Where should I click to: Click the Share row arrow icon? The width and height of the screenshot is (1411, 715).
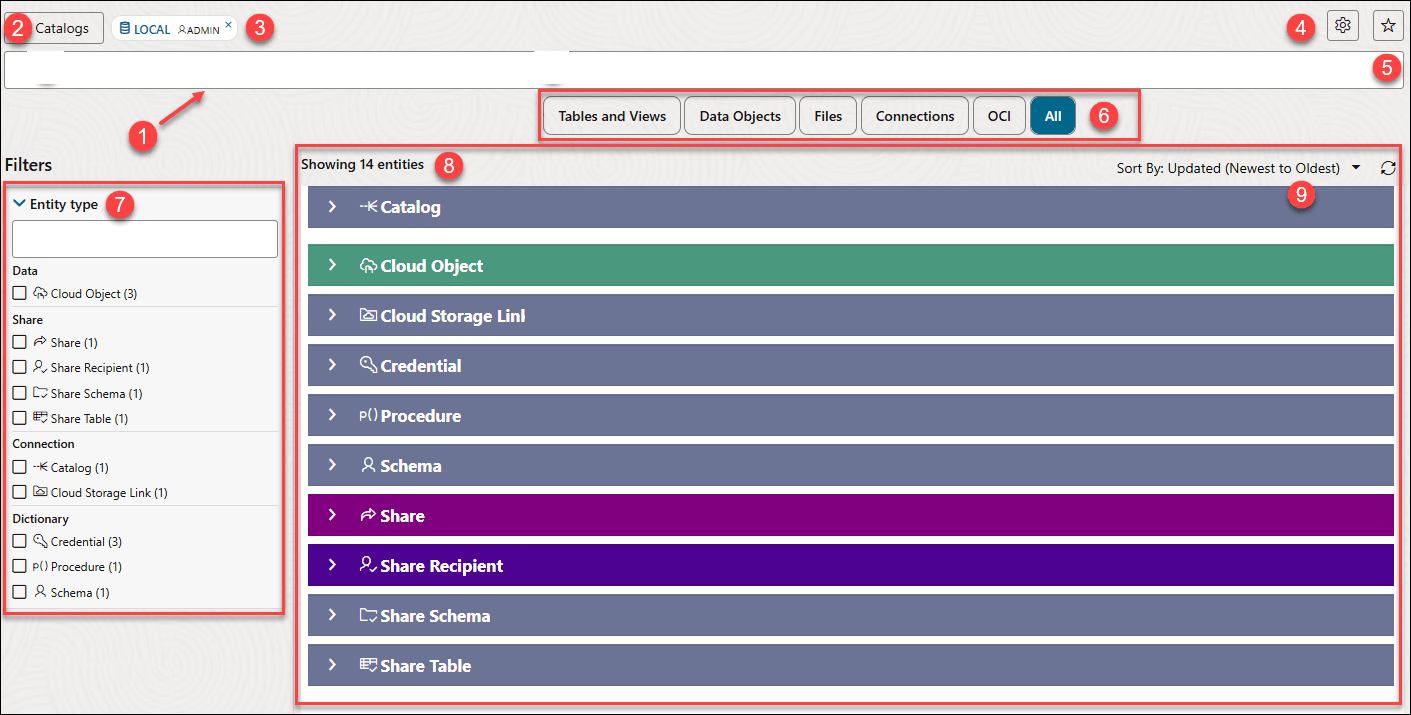pos(368,515)
